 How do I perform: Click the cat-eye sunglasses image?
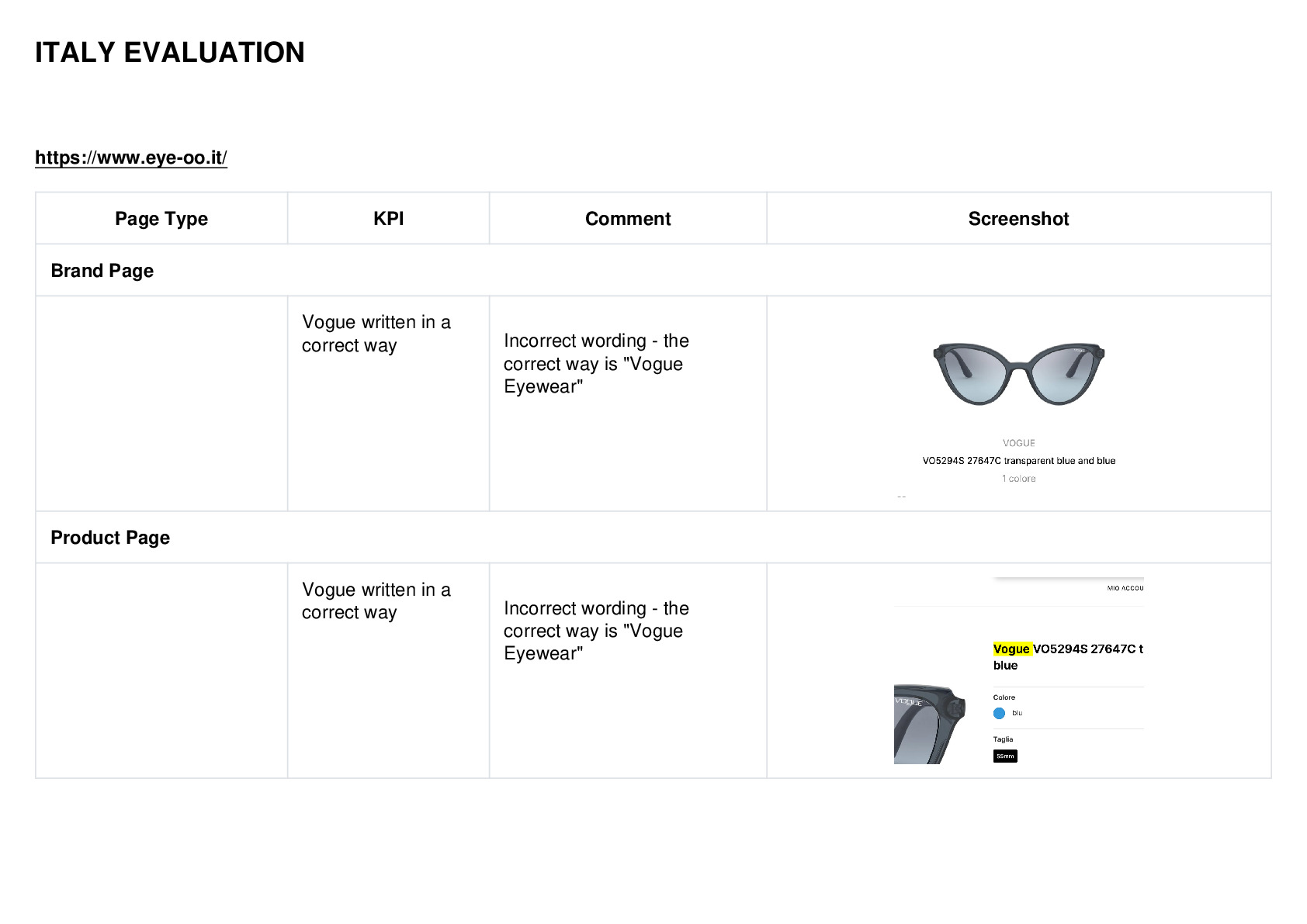pos(1018,374)
